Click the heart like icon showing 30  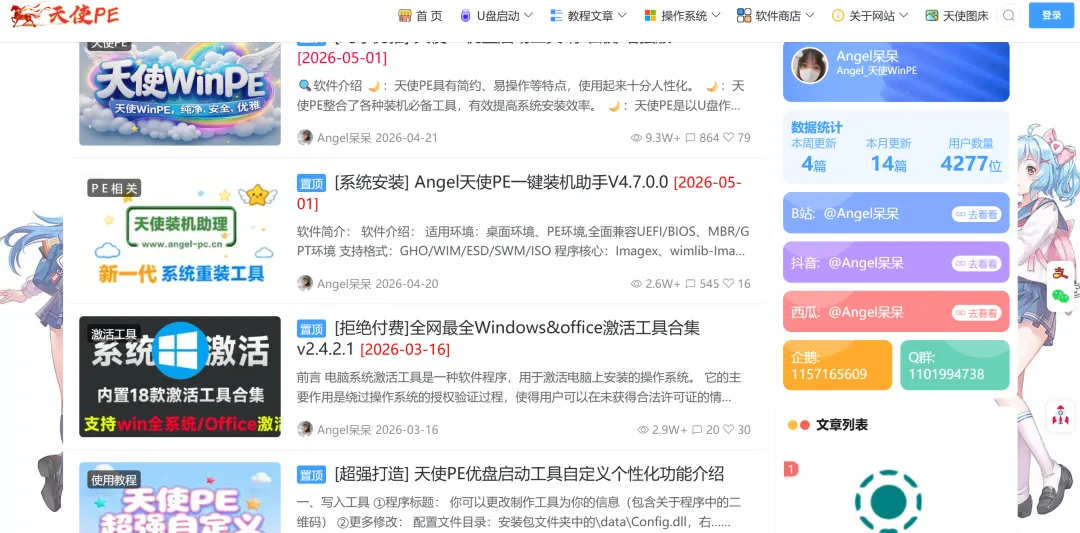[x=728, y=430]
